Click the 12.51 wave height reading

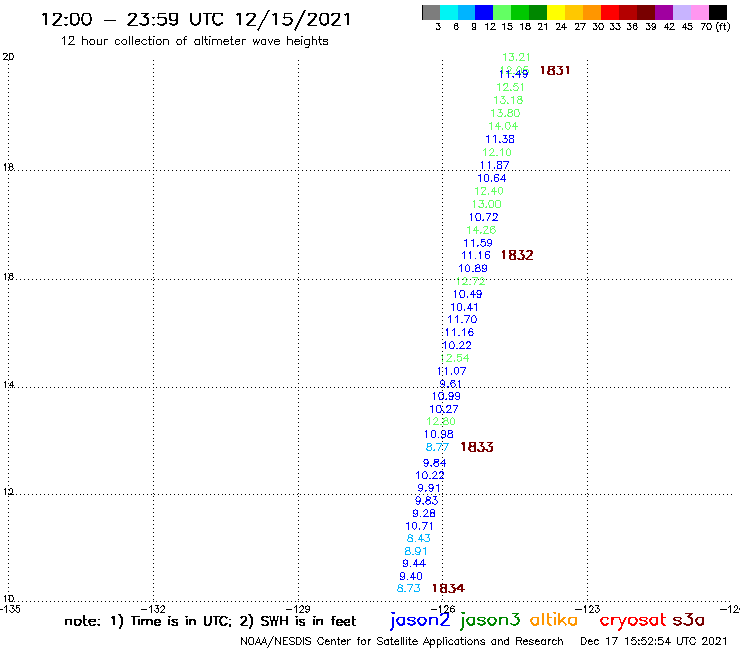[510, 87]
